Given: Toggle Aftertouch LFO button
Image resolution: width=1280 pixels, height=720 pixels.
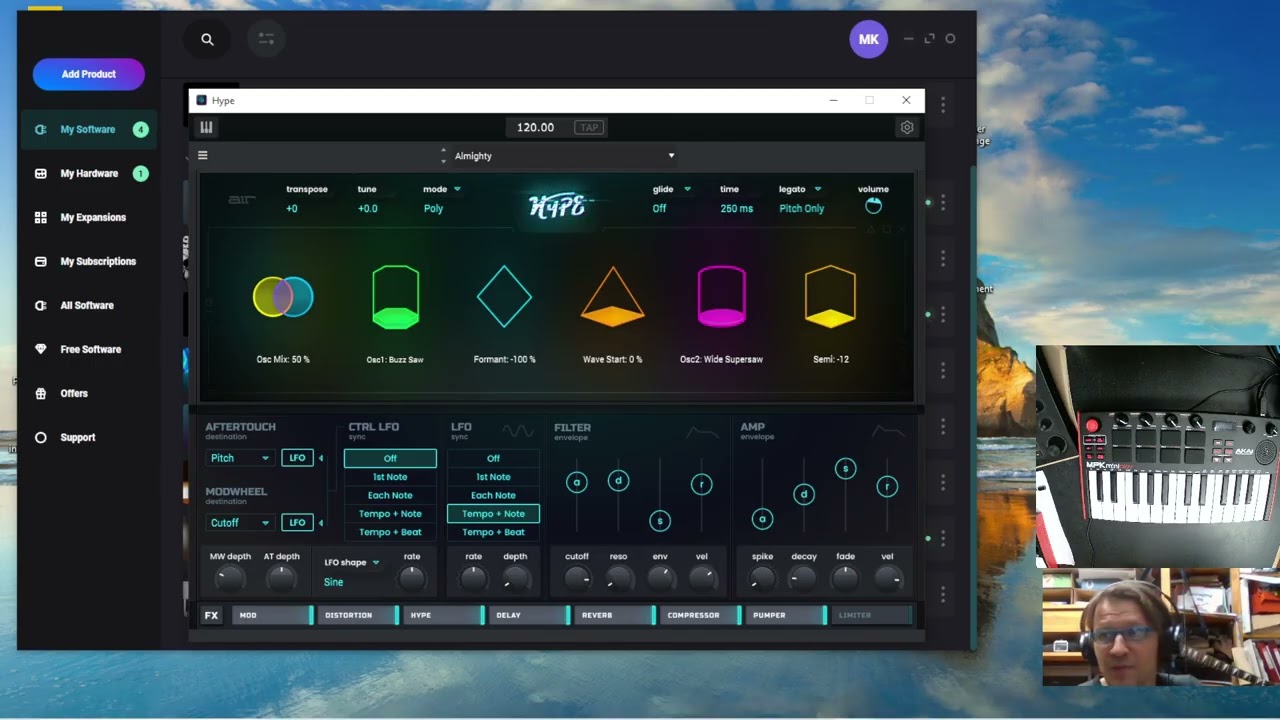Looking at the screenshot, I should [297, 458].
